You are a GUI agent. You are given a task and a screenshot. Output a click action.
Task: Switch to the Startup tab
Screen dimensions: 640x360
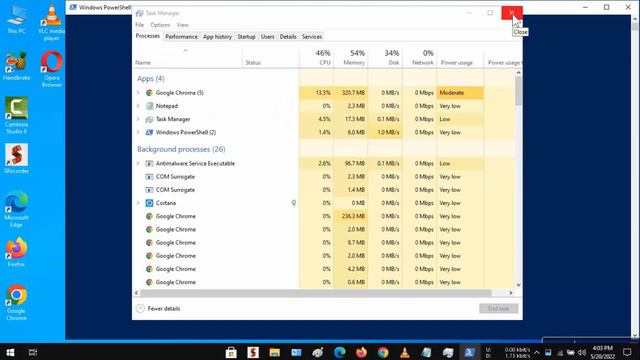[x=246, y=37]
